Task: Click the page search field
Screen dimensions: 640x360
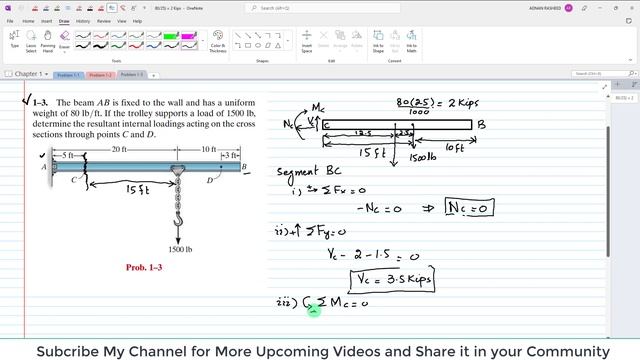Action: click(x=599, y=73)
